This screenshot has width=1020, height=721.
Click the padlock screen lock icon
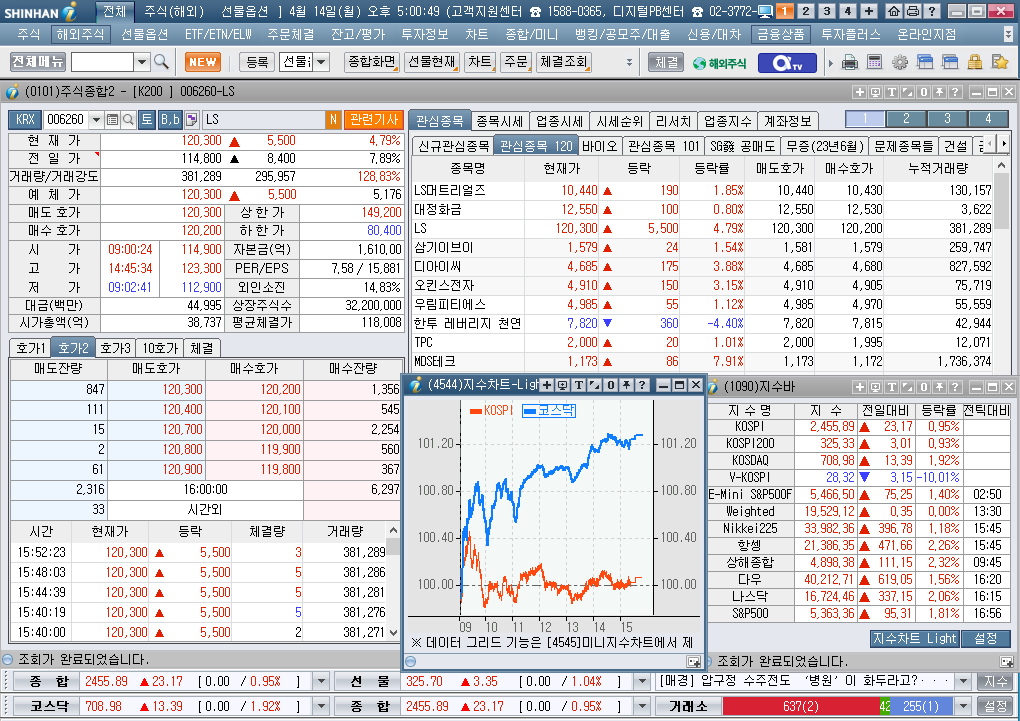974,62
